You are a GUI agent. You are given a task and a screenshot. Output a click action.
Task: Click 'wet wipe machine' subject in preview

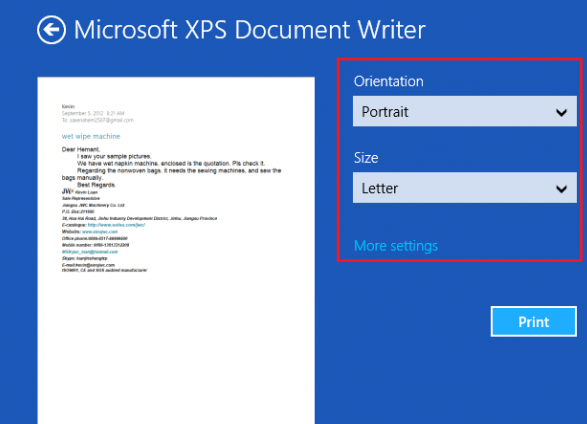tap(91, 136)
